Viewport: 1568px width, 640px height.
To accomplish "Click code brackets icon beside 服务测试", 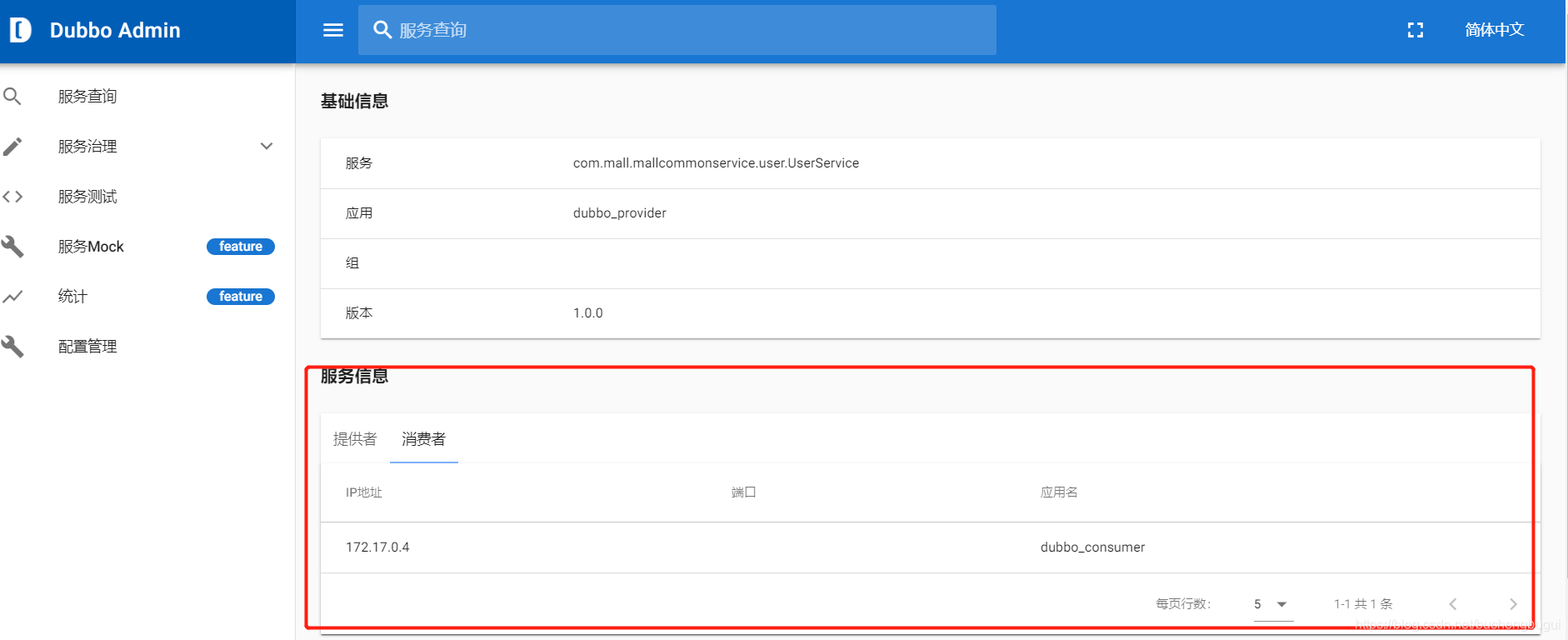I will coord(12,197).
